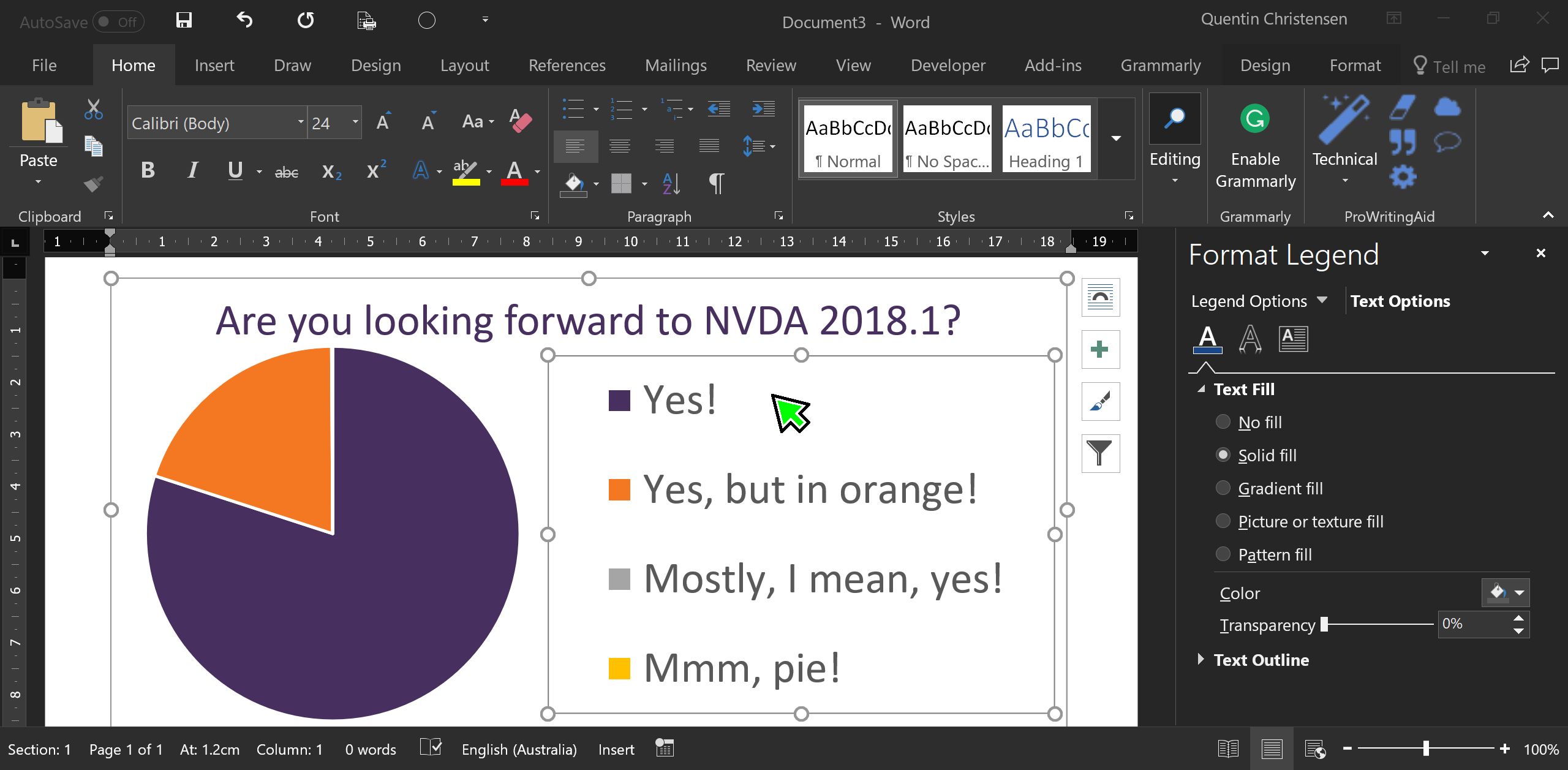Apply Subscript formatting
Screen dimensions: 1568x770
[x=331, y=172]
